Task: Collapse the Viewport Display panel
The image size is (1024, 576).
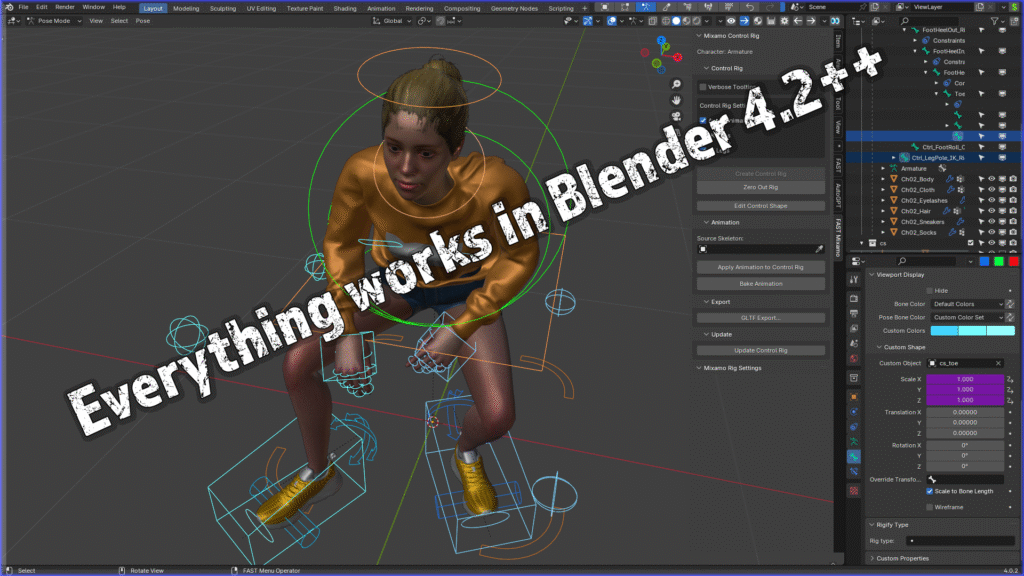Action: 872,275
